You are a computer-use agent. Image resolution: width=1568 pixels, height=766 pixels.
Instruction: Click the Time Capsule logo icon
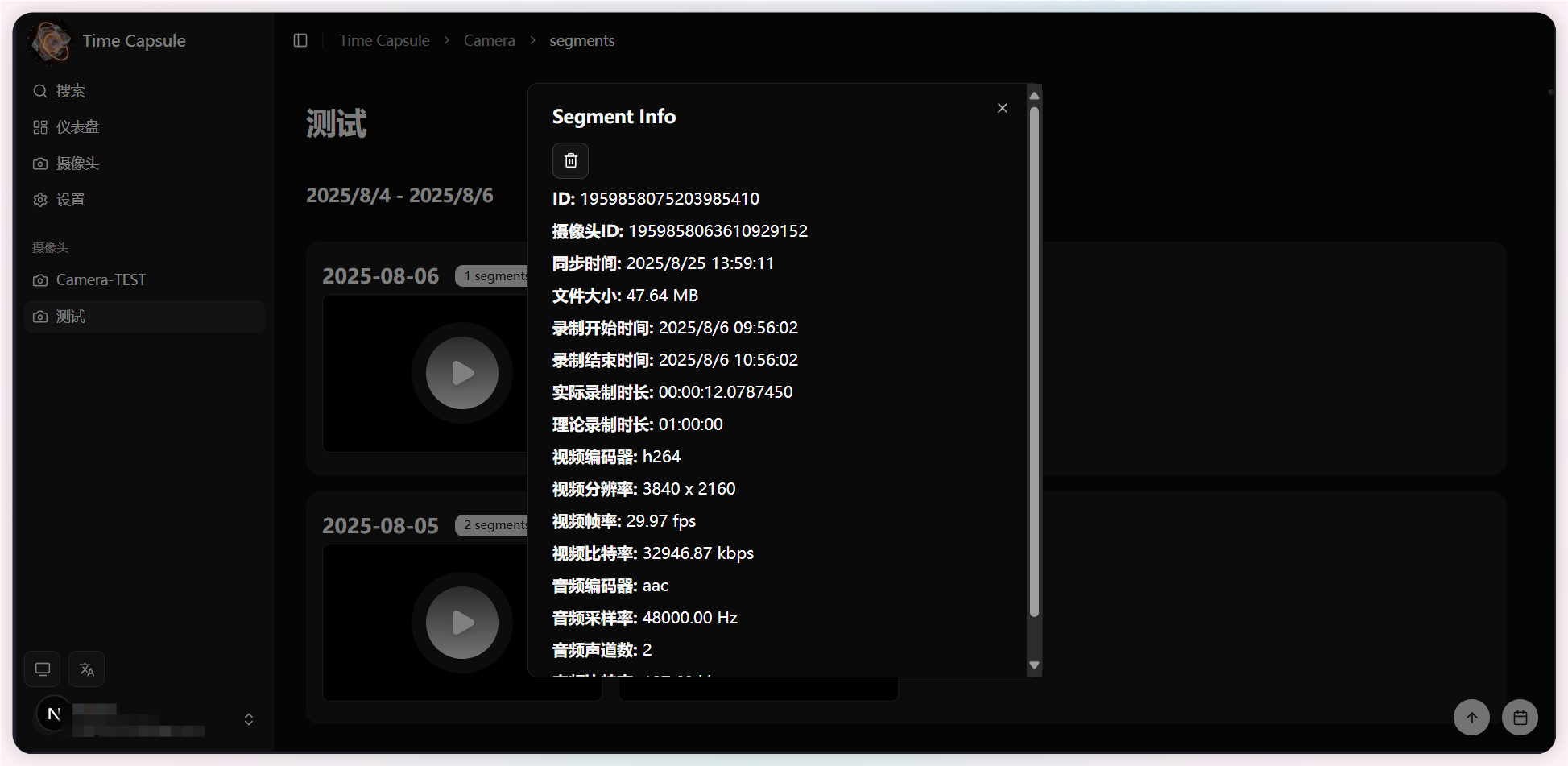point(51,41)
